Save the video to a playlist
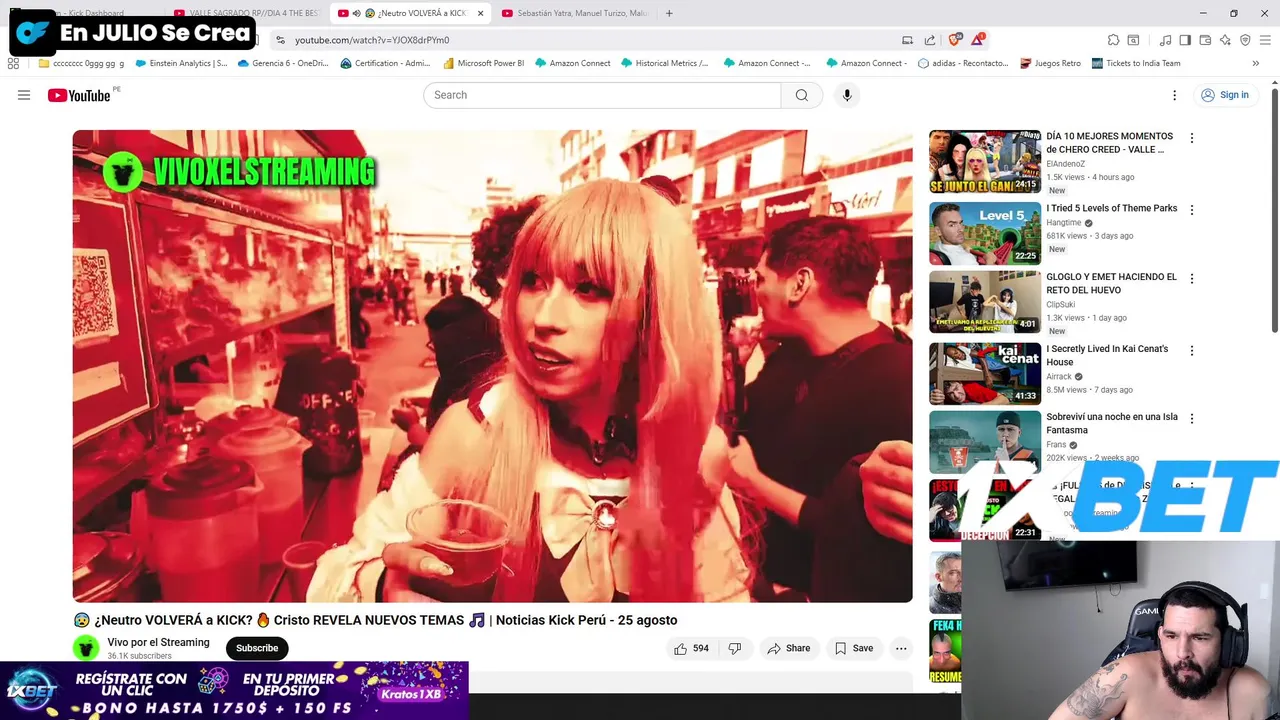This screenshot has height=720, width=1280. pyautogui.click(x=854, y=648)
